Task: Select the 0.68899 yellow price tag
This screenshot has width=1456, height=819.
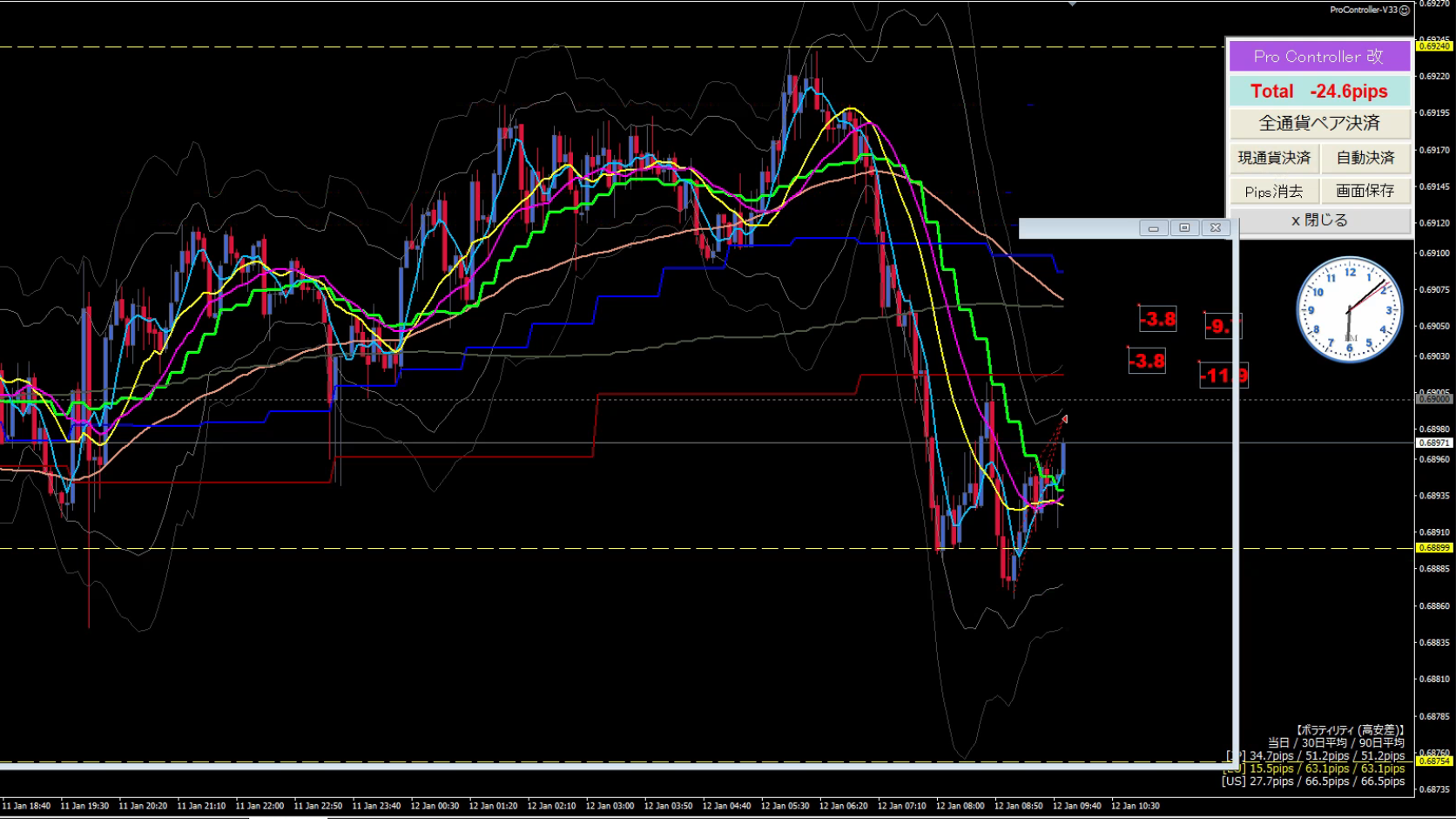Action: [x=1434, y=548]
